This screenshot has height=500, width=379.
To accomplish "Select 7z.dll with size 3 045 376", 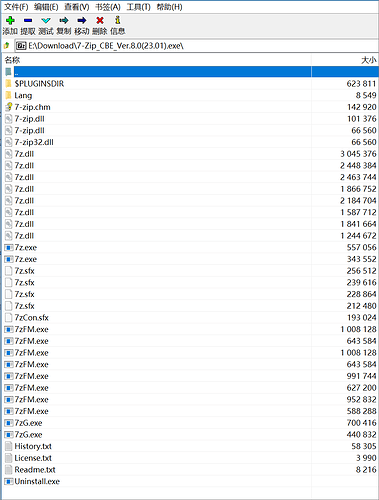I will pyautogui.click(x=191, y=154).
